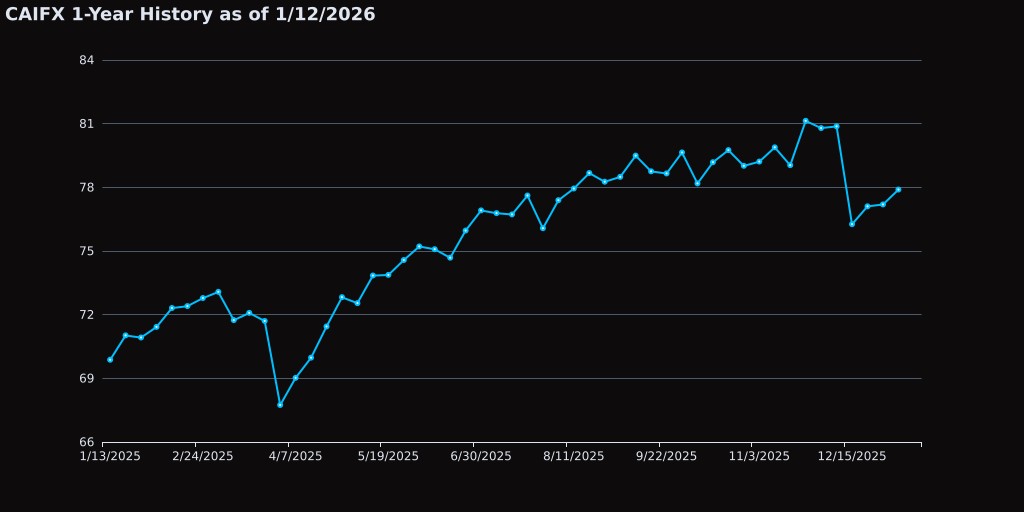Select the lowest data point near 4/7/2025
The image size is (1024, 512).
280,405
